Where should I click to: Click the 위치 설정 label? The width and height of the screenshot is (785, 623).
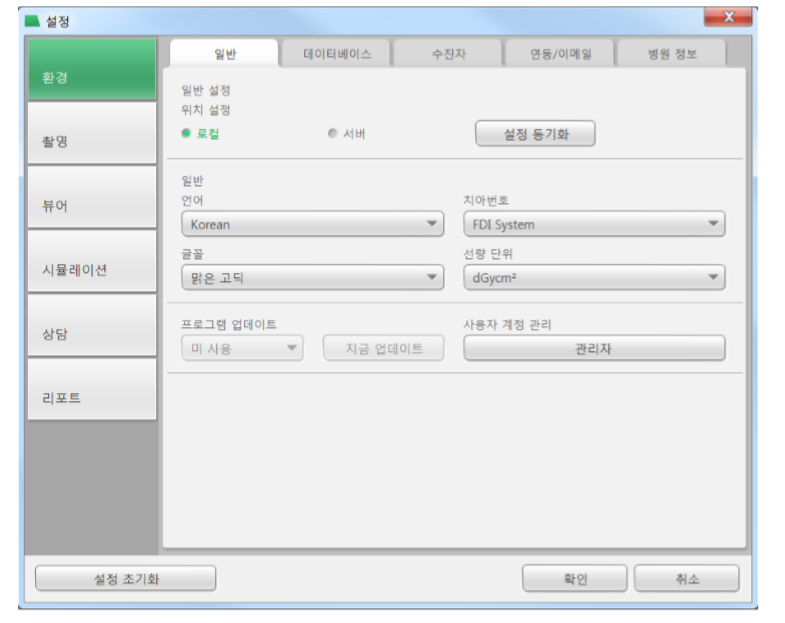206,110
